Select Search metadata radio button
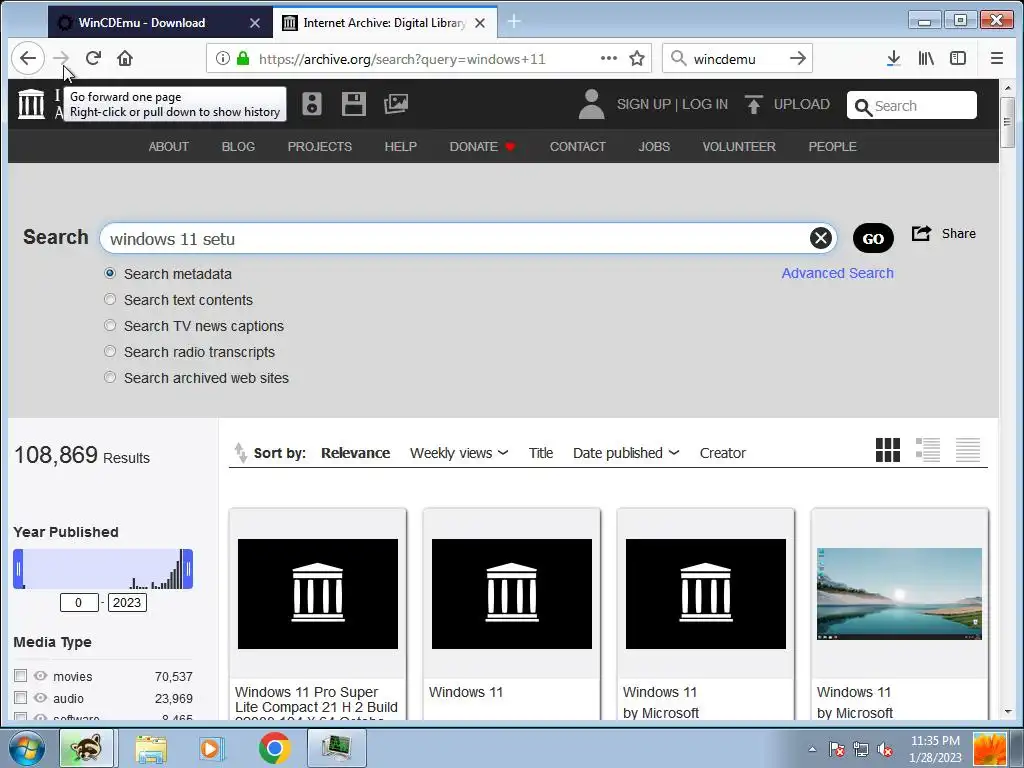Viewport: 1024px width, 768px height. (110, 273)
